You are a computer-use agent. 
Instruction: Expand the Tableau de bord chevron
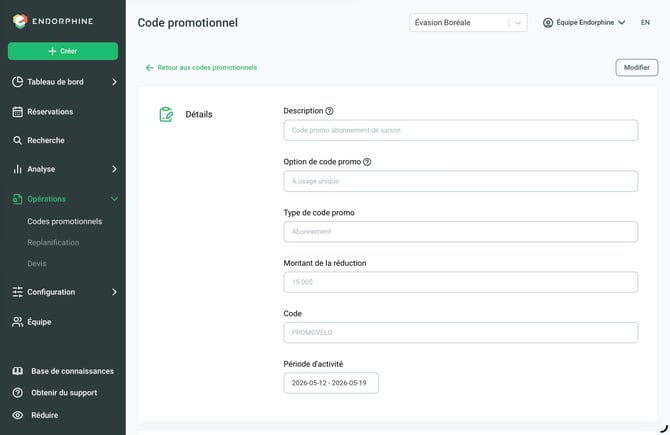click(x=114, y=82)
